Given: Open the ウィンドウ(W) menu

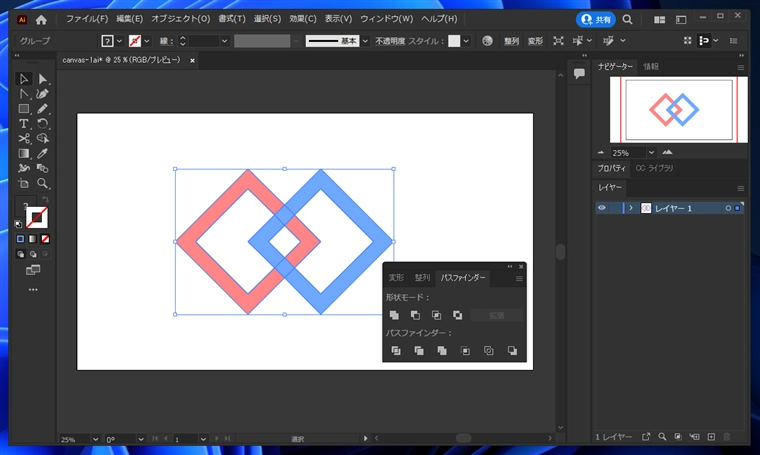Looking at the screenshot, I should tap(386, 19).
